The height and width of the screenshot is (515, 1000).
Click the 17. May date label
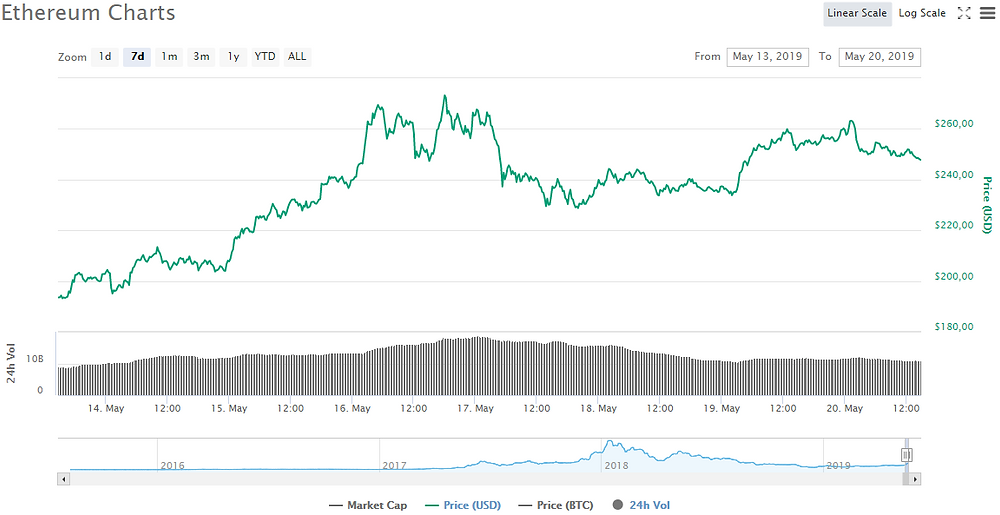click(x=475, y=409)
